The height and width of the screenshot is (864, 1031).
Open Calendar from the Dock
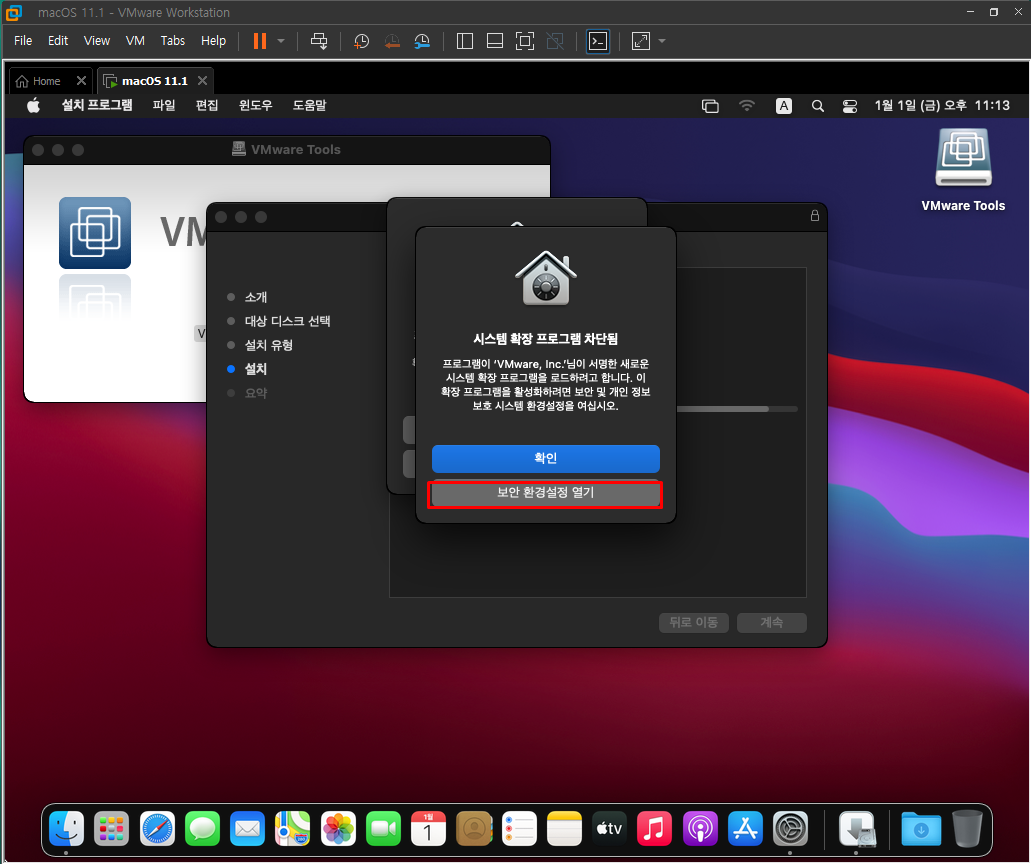[428, 828]
